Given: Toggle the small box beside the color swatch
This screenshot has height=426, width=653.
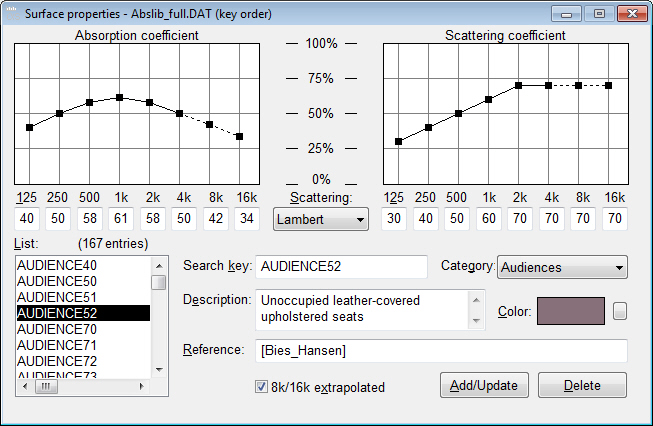Looking at the screenshot, I should tap(620, 311).
